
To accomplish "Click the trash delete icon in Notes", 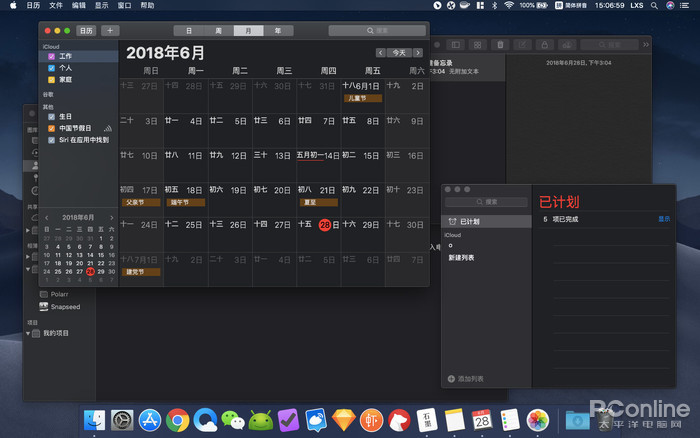I will (500, 45).
